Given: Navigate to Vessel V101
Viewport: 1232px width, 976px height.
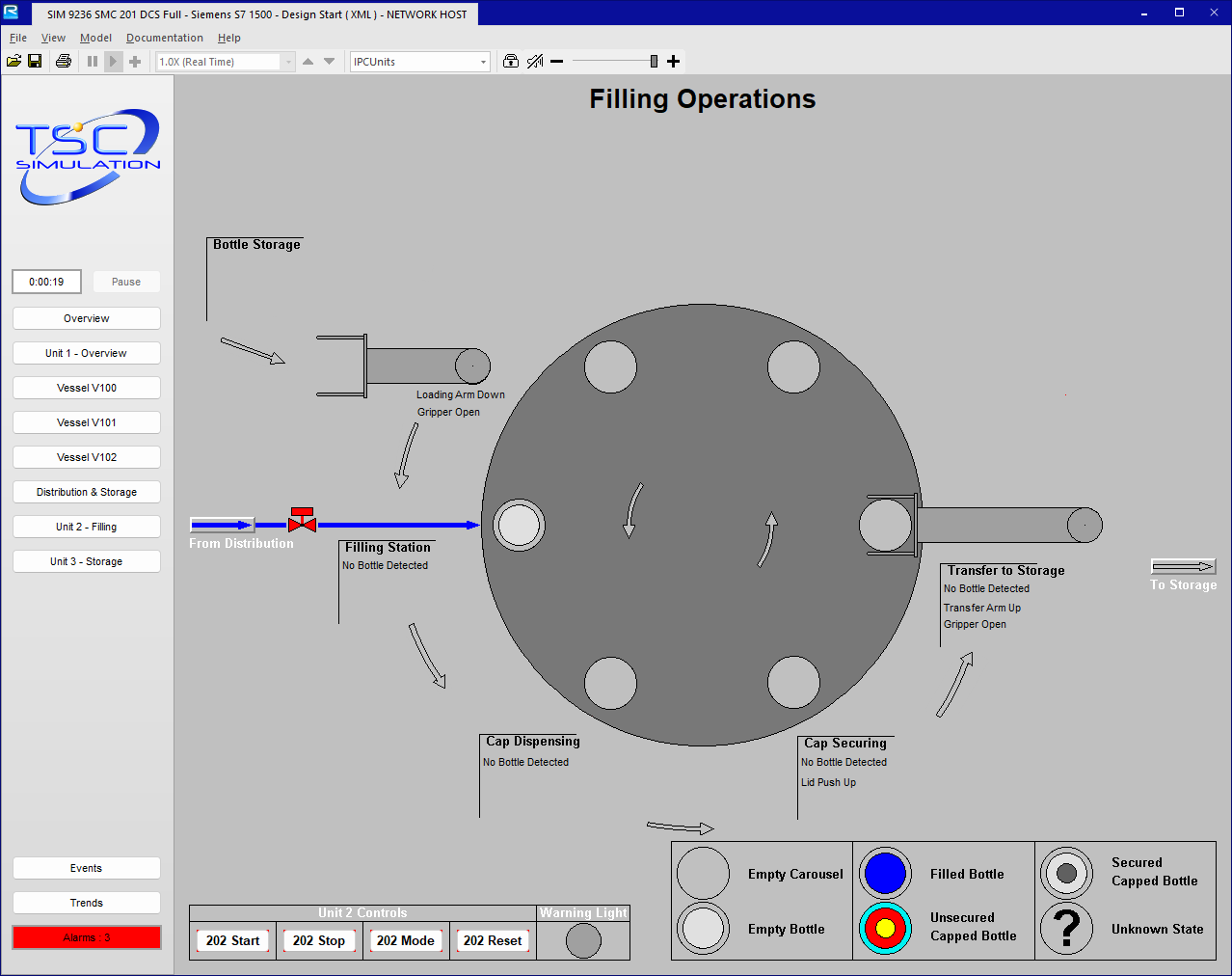Looking at the screenshot, I should point(87,422).
